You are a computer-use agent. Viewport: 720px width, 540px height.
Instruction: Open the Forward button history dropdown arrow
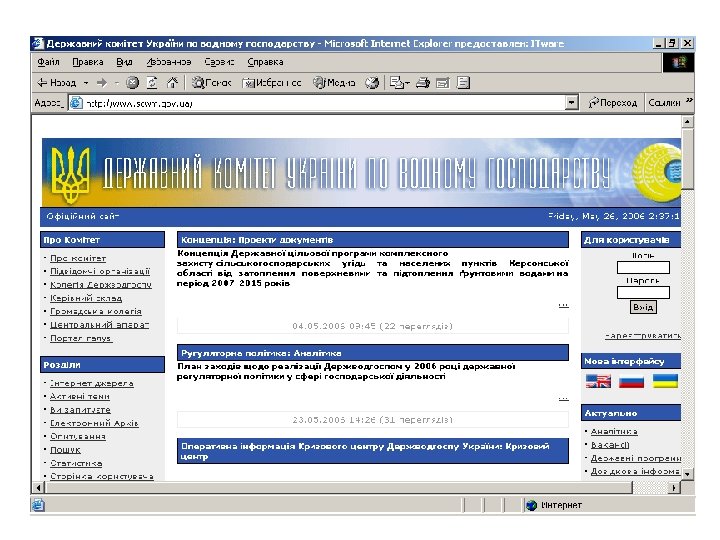pos(116,83)
